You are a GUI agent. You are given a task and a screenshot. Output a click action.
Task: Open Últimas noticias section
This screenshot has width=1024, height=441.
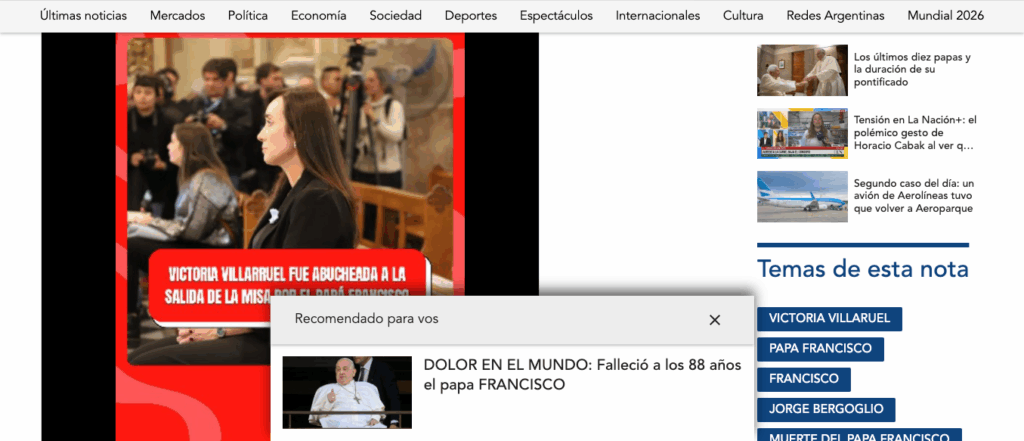pyautogui.click(x=84, y=16)
